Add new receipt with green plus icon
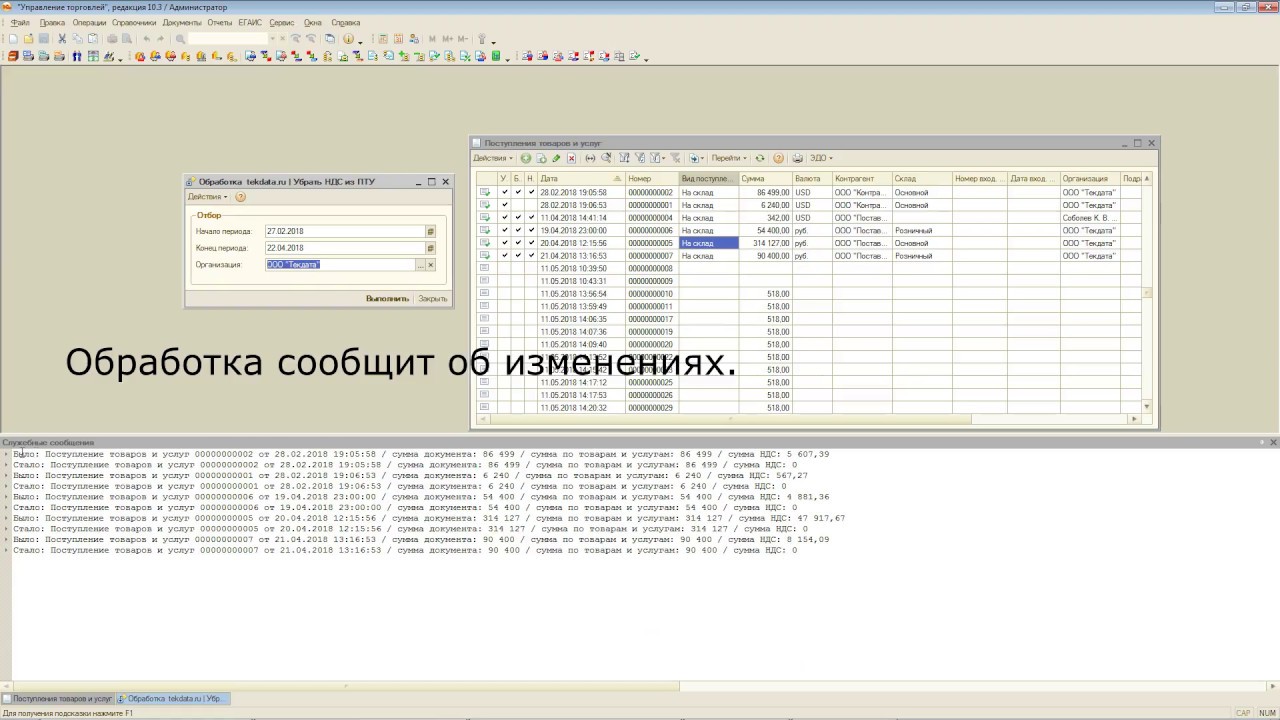Screen dimensions: 1280x720 525,158
